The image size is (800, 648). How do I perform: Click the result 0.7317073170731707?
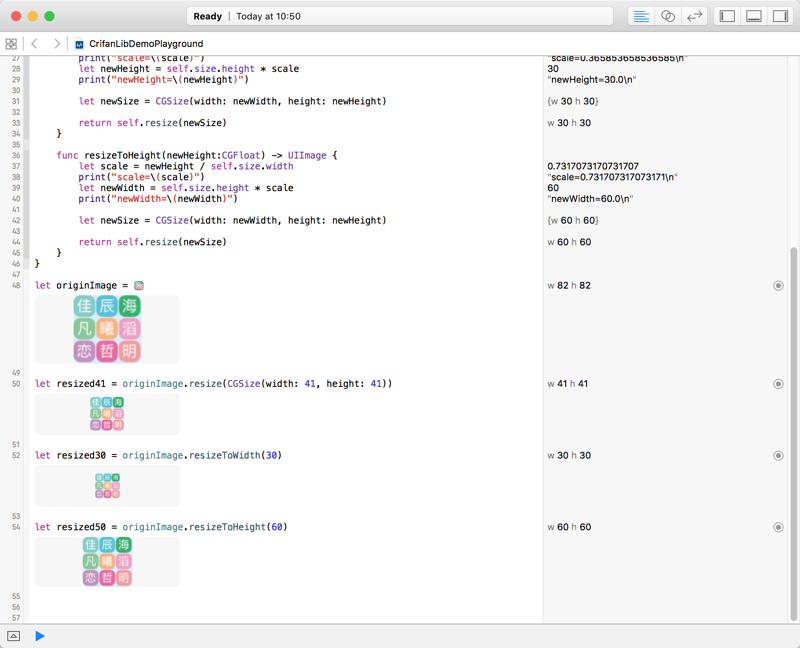593,166
